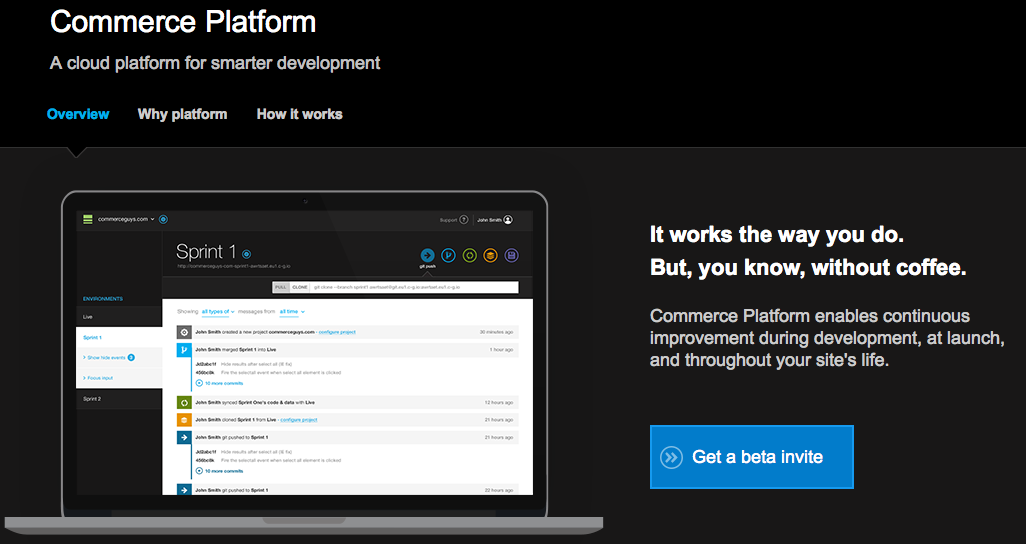
Task: Select the Live environment in the sidebar
Action: [x=119, y=317]
